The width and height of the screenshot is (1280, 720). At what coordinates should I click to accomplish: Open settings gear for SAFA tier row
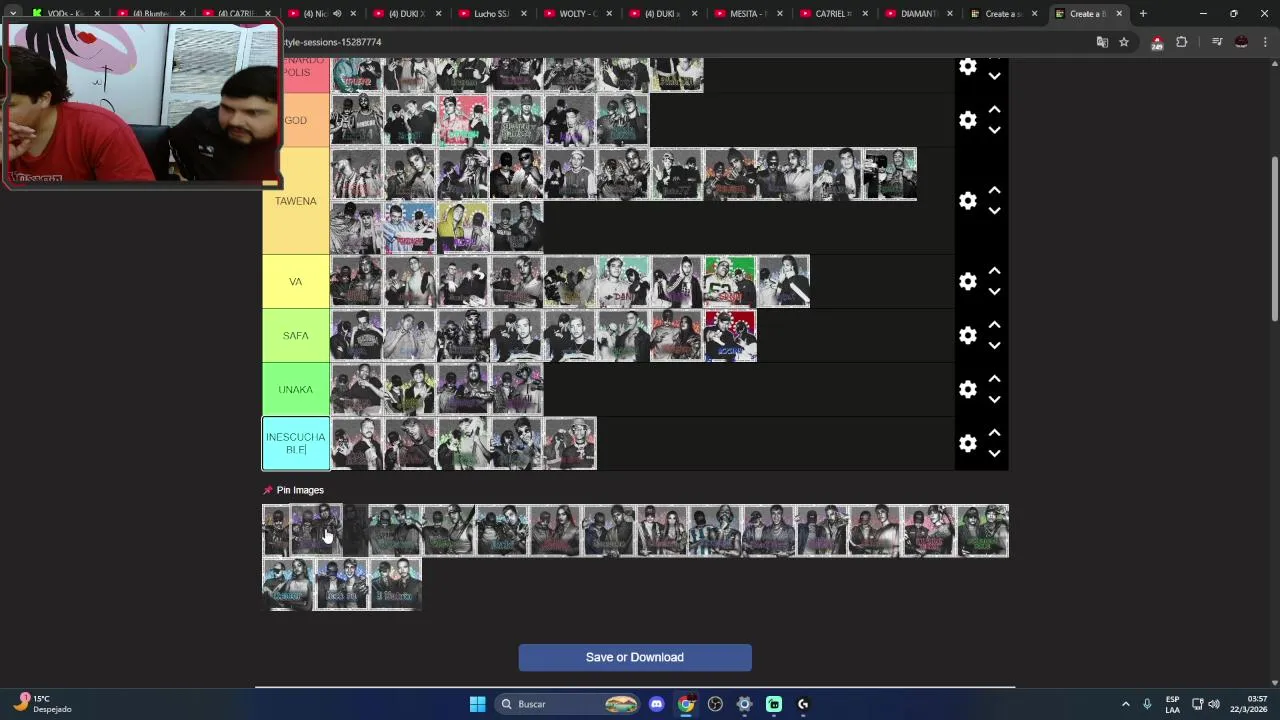point(968,336)
